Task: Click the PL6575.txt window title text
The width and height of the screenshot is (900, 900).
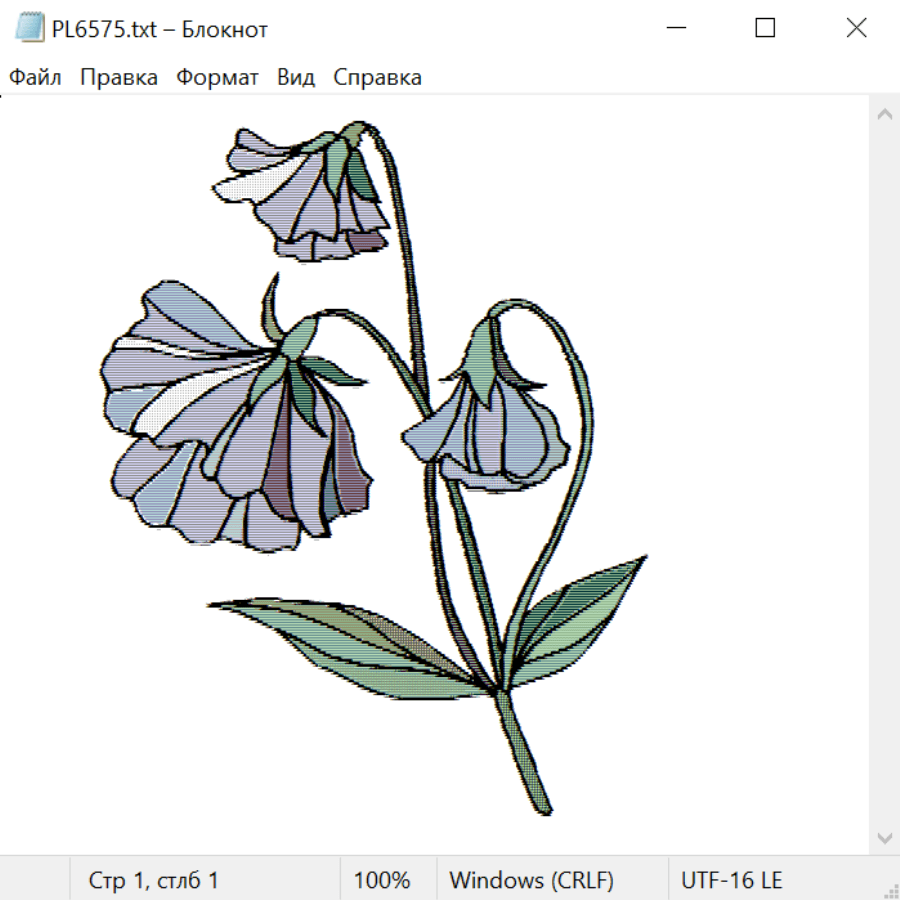Action: (160, 29)
